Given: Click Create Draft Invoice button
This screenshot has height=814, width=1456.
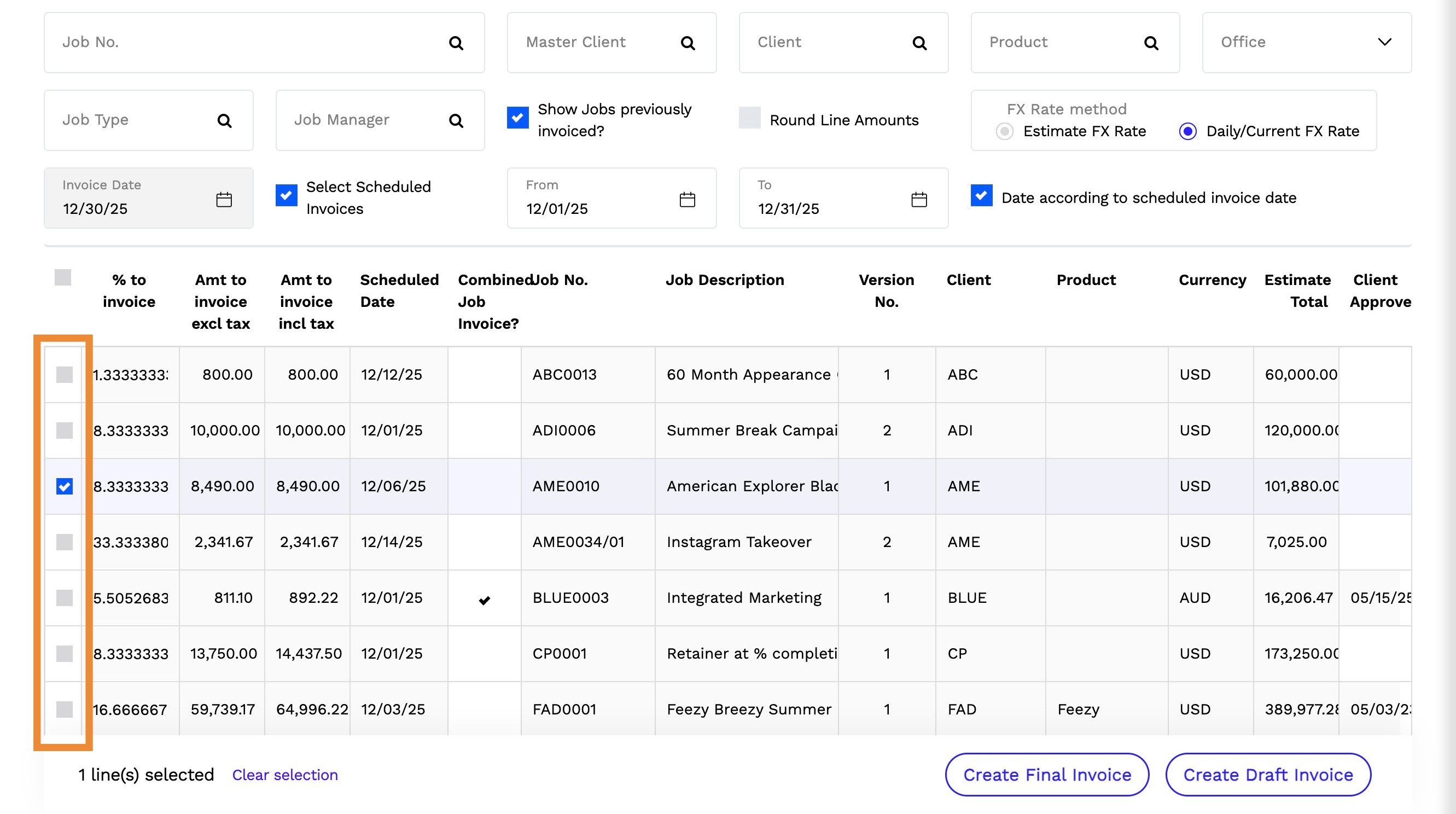Looking at the screenshot, I should tap(1268, 775).
